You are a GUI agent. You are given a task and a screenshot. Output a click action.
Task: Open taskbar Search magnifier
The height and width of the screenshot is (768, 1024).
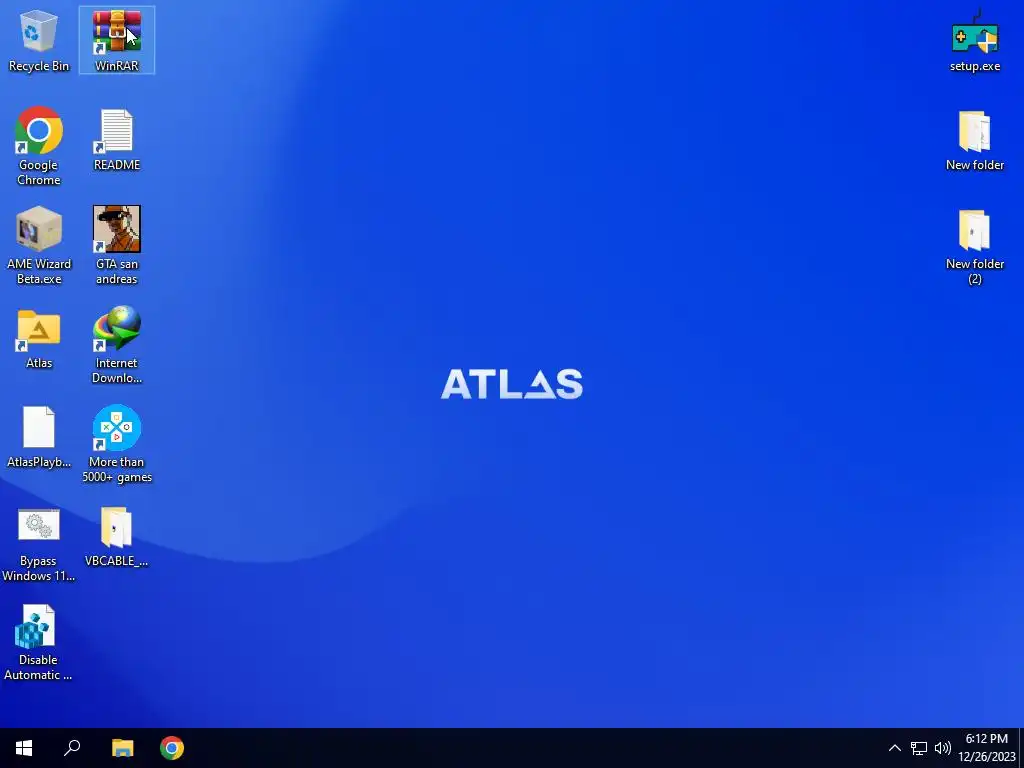coord(72,748)
